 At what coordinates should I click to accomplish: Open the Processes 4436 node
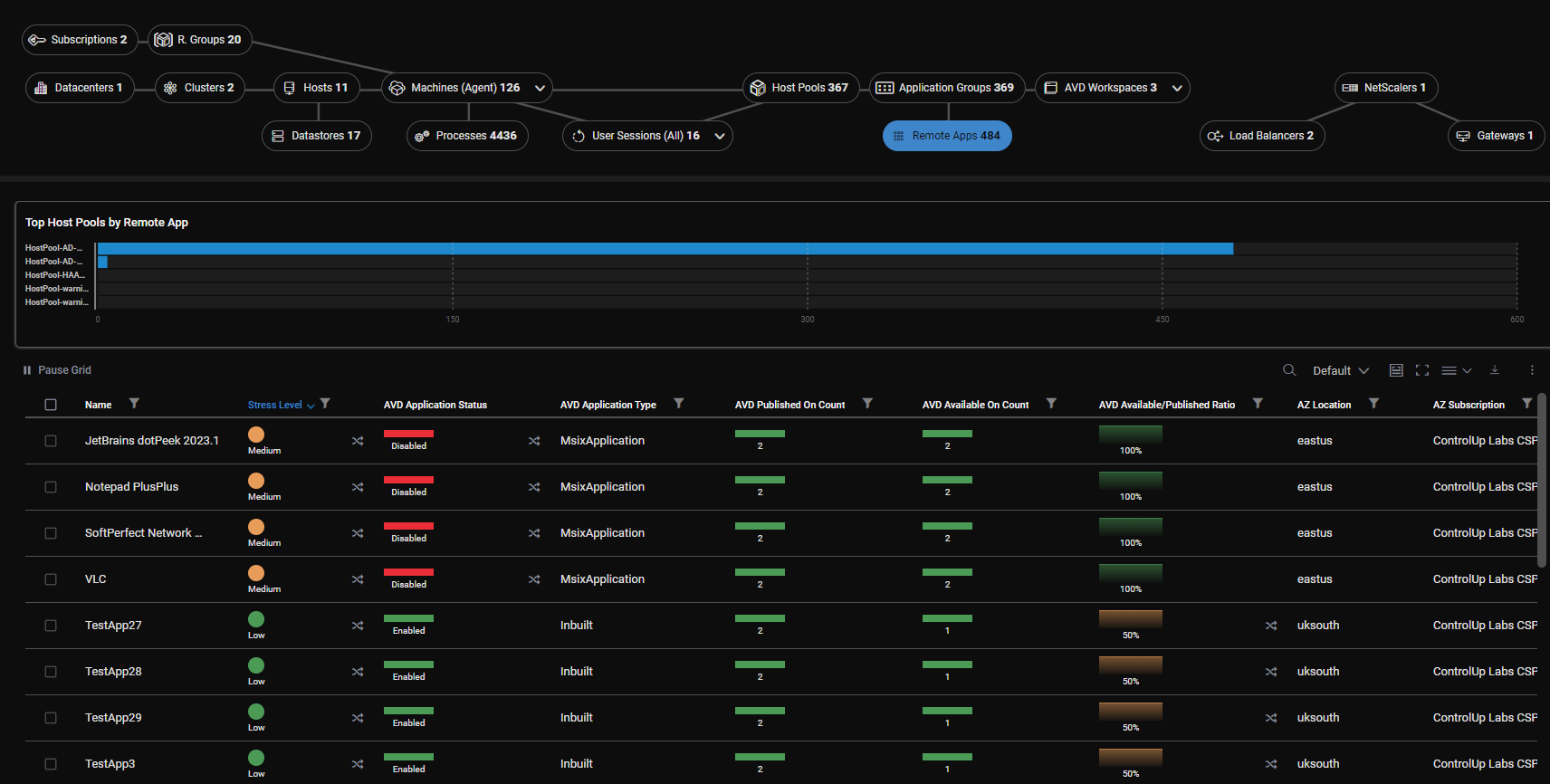467,136
